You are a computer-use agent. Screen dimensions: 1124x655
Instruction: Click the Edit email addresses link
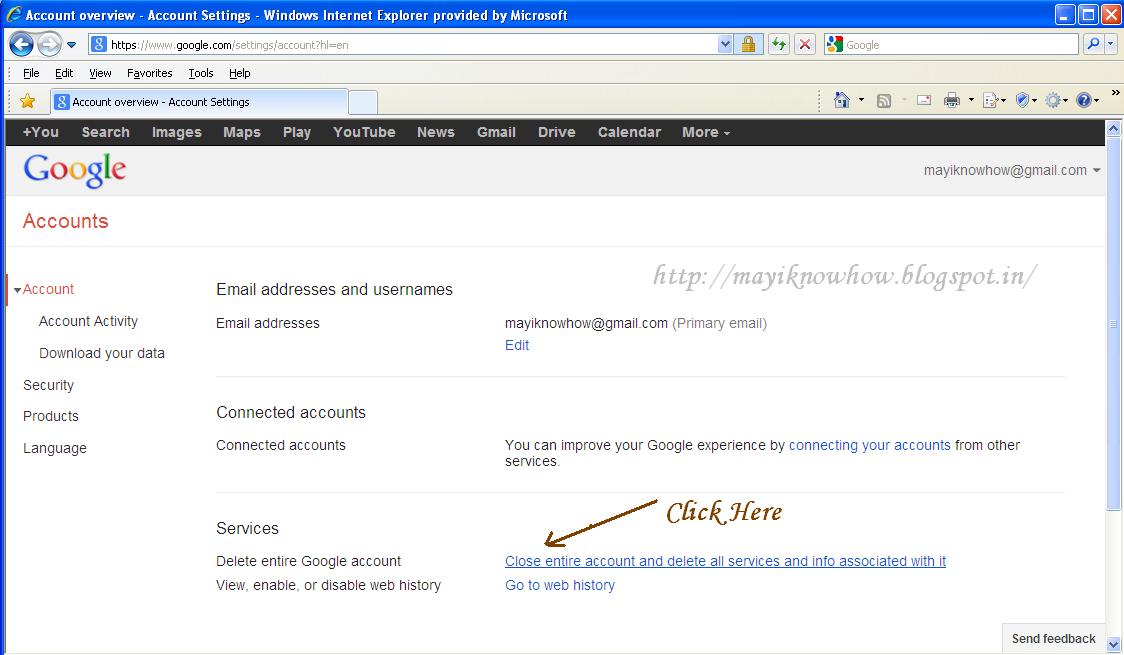pos(517,345)
